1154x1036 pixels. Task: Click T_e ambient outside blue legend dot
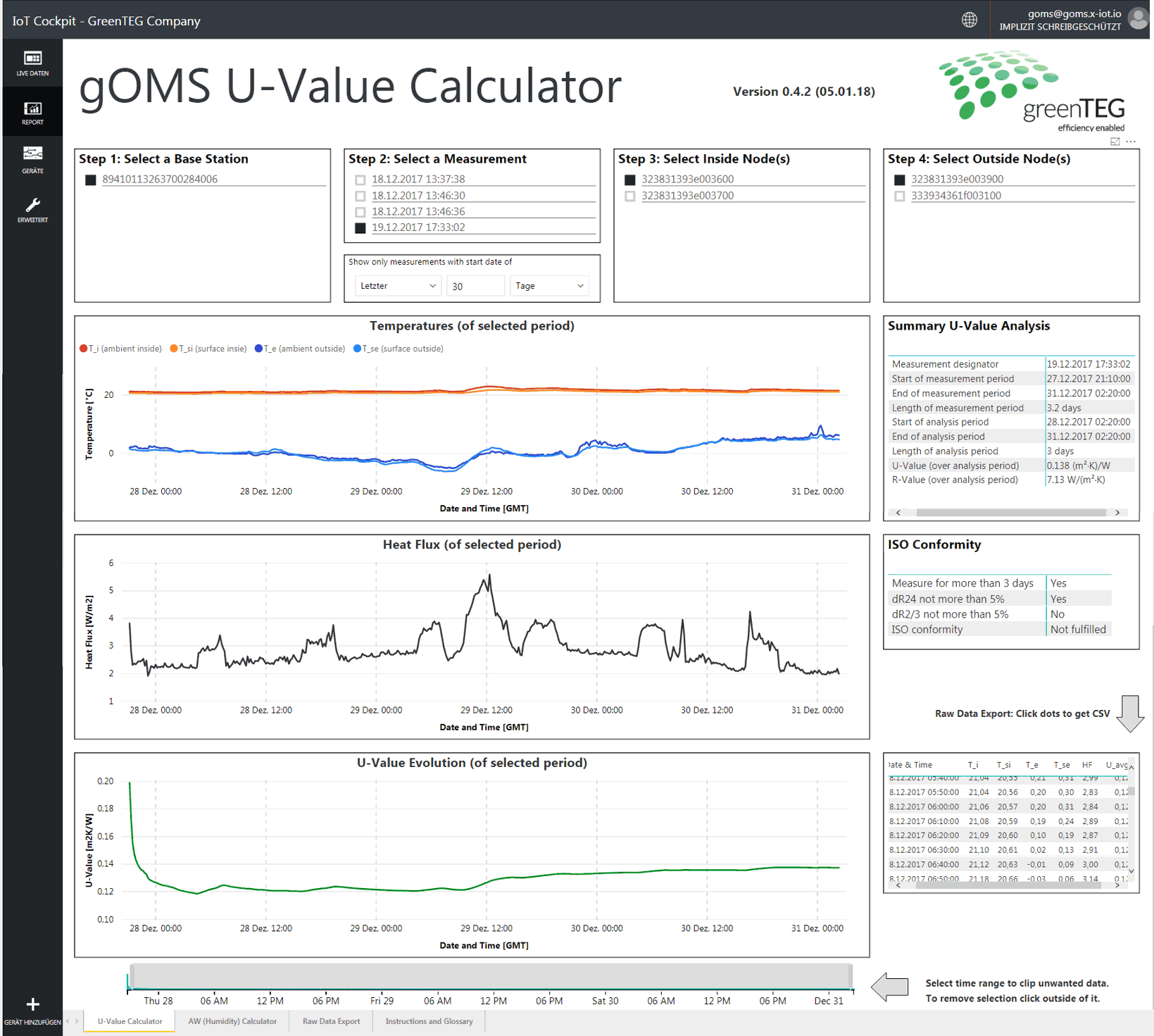tap(259, 349)
